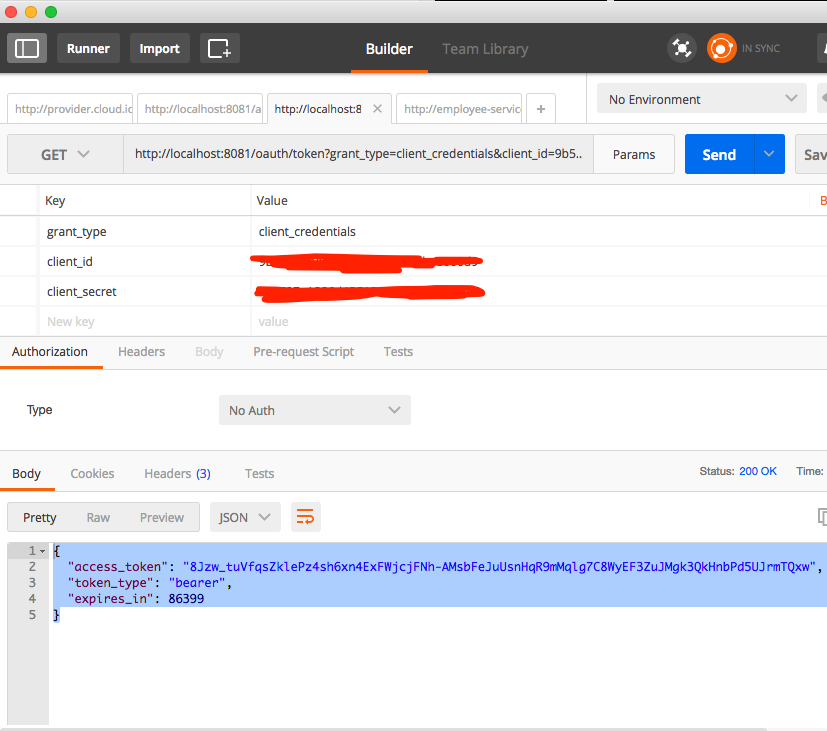Click the orange sync status icon
The height and width of the screenshot is (731, 827).
721,48
